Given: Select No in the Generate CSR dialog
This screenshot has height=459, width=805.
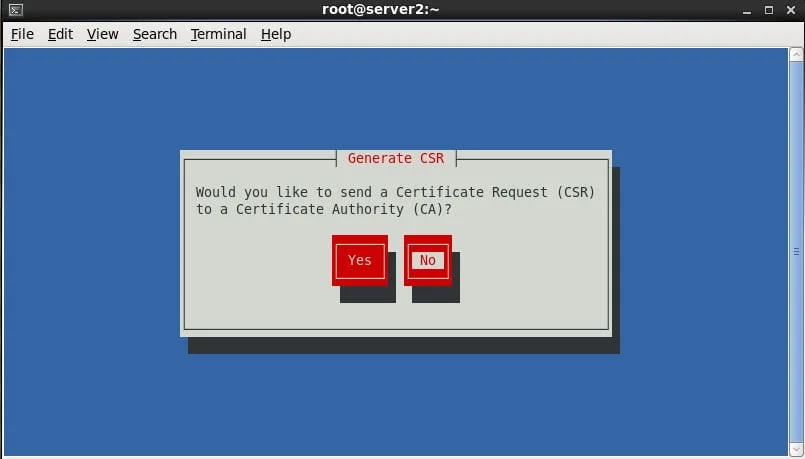Looking at the screenshot, I should (428, 260).
